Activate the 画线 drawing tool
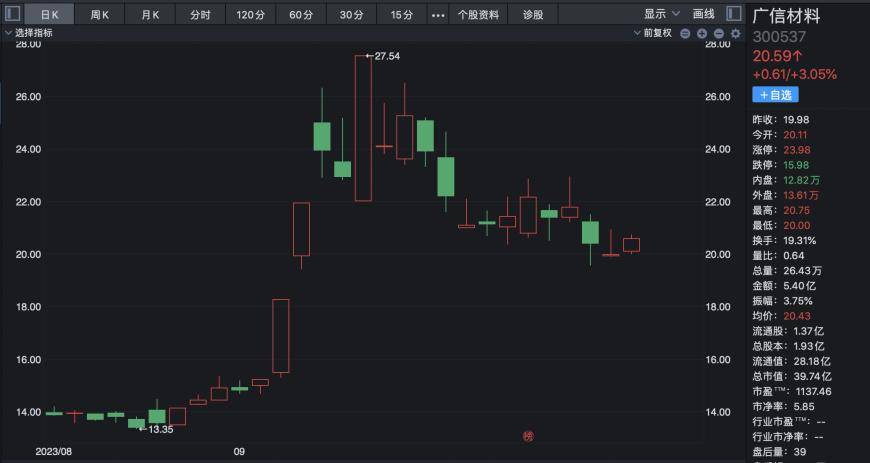870x463 pixels. coord(704,14)
